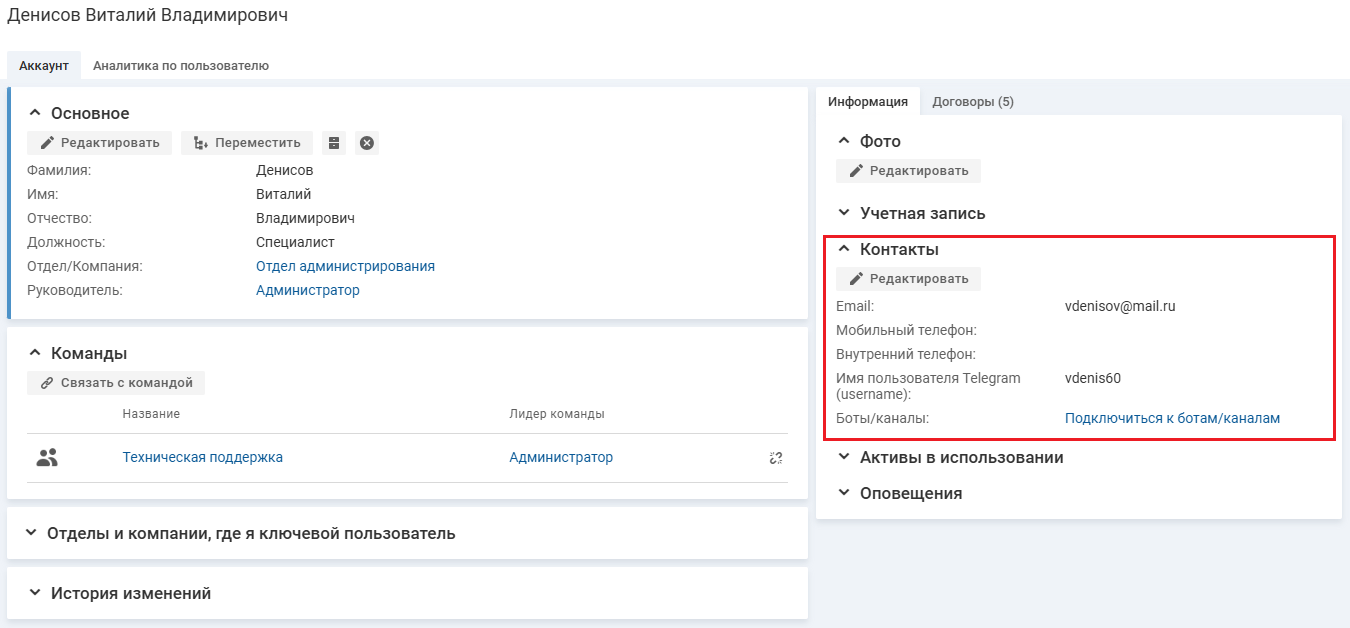Image resolution: width=1350 pixels, height=628 pixels.
Task: Click Связать с командой button
Action: pyautogui.click(x=116, y=383)
